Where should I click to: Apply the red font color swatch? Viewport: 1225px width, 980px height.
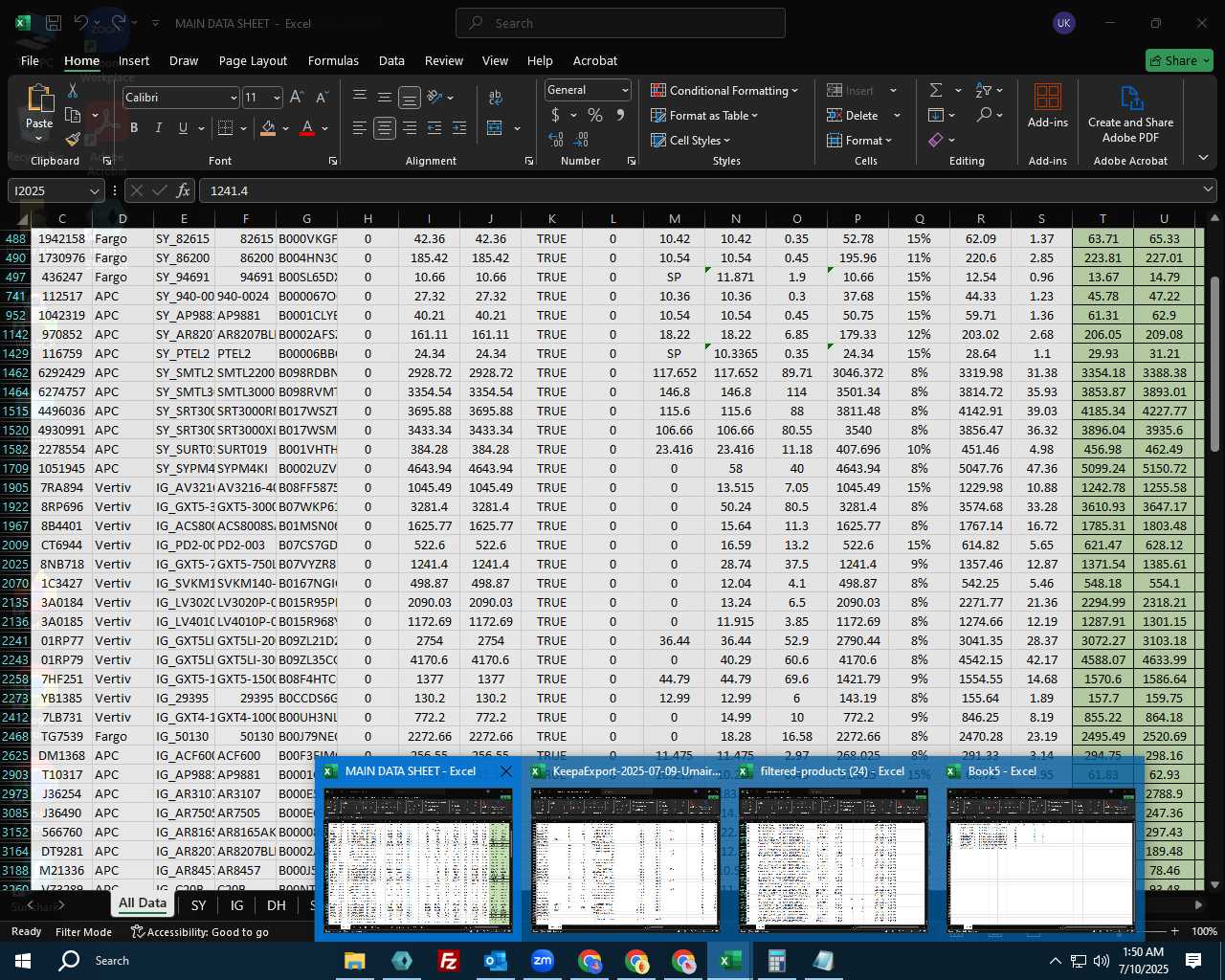tap(307, 128)
